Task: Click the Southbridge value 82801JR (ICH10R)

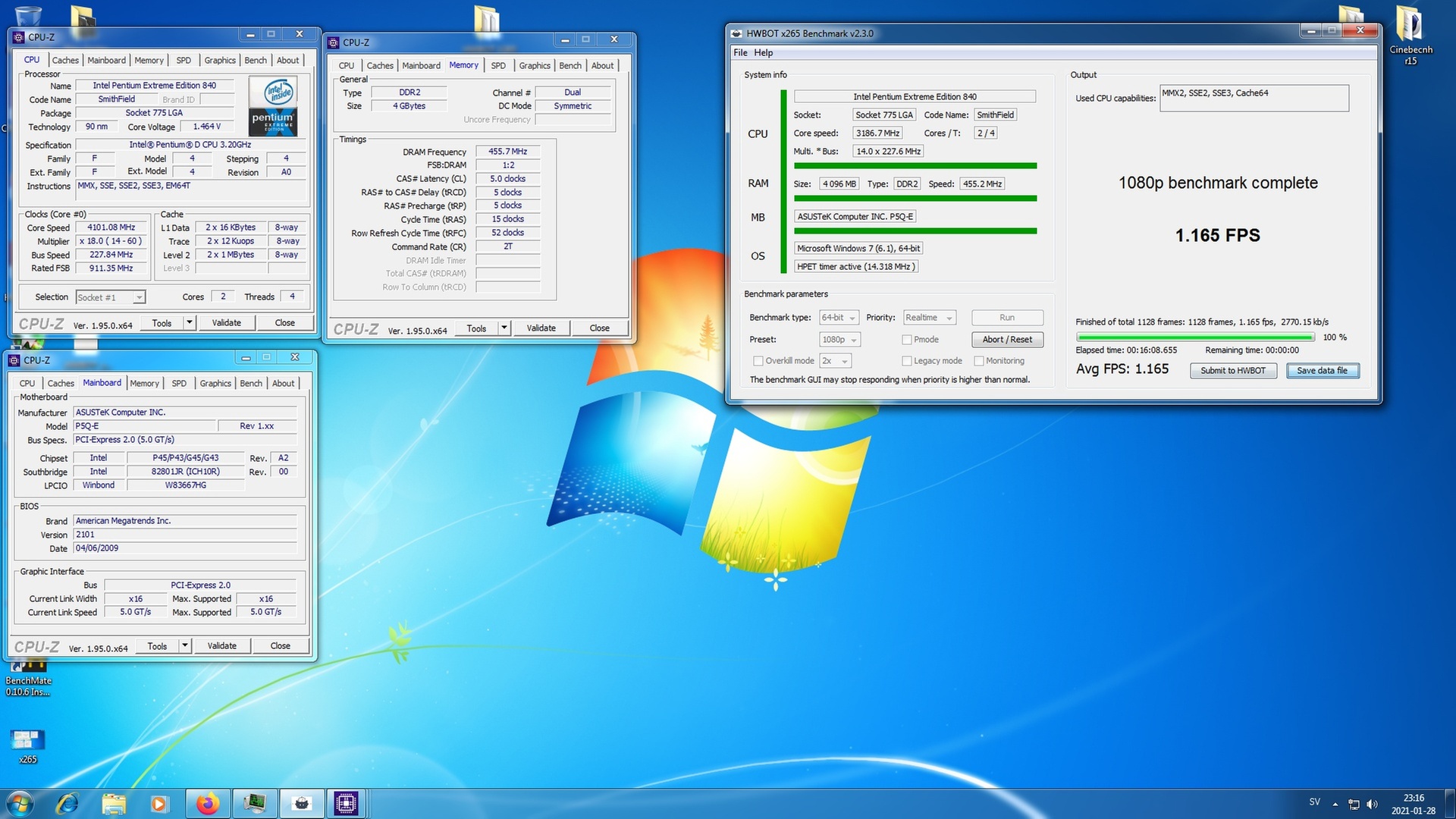Action: pos(185,472)
